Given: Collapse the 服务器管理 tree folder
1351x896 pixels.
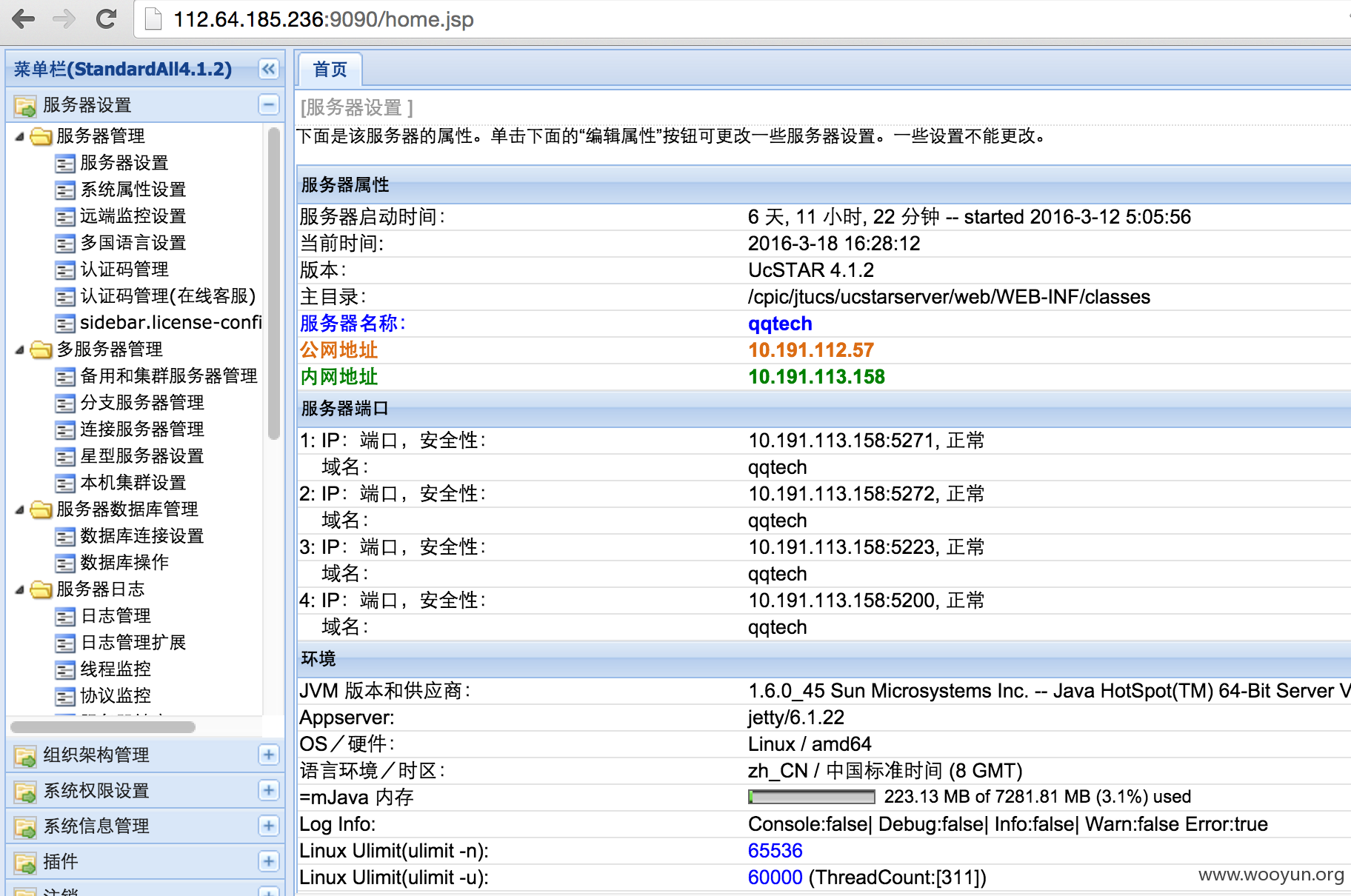Looking at the screenshot, I should 20,136.
